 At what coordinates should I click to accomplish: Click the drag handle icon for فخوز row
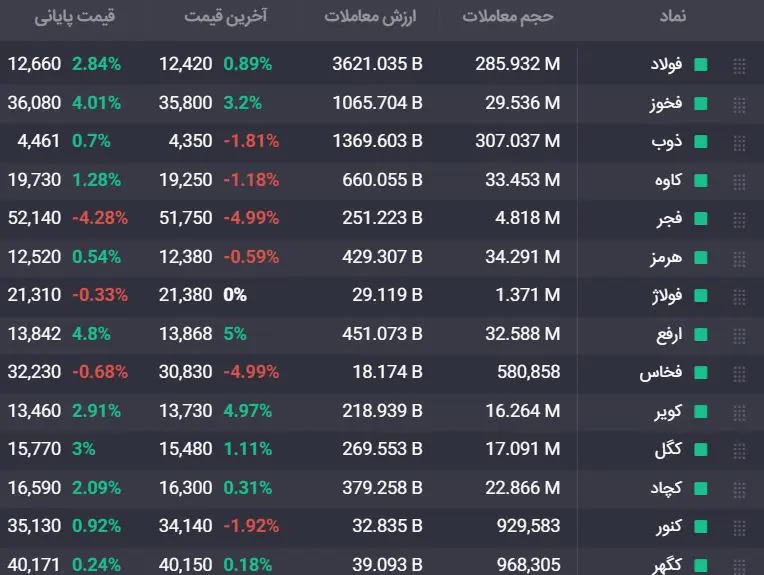click(739, 104)
